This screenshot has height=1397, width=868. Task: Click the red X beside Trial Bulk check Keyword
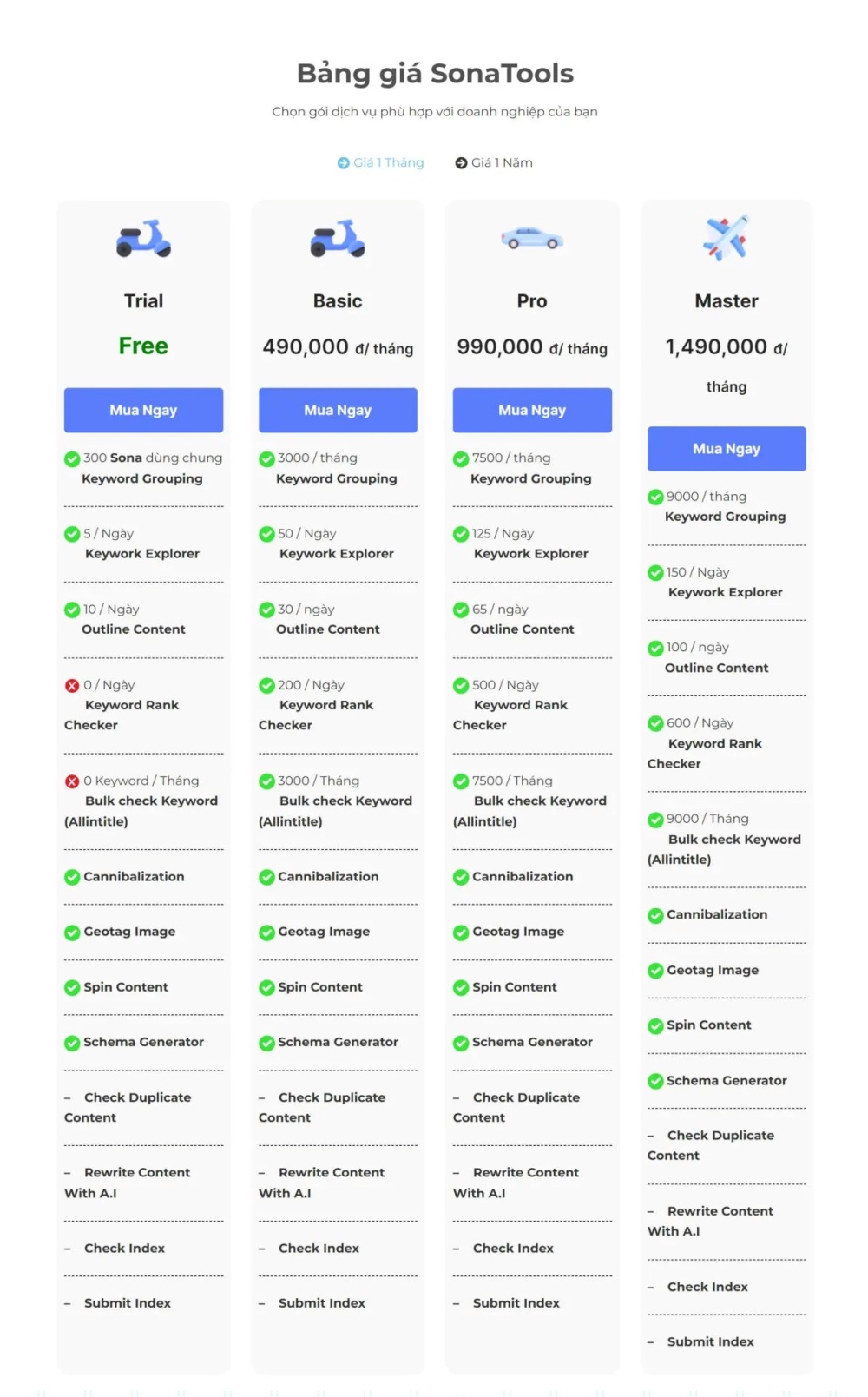72,781
